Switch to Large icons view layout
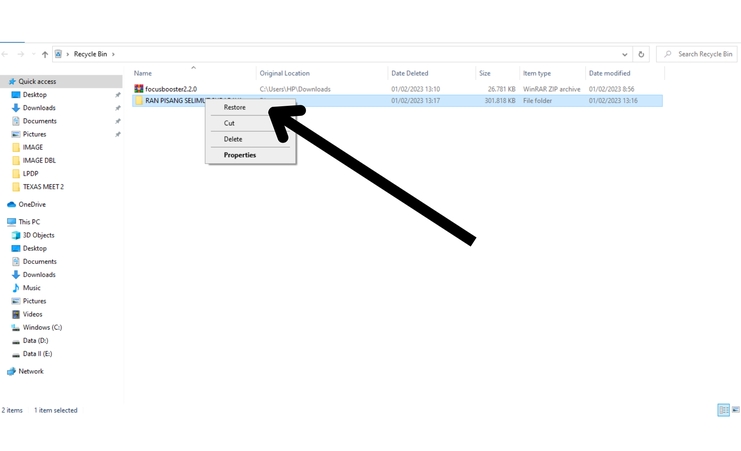The width and height of the screenshot is (741, 451). coord(735,410)
